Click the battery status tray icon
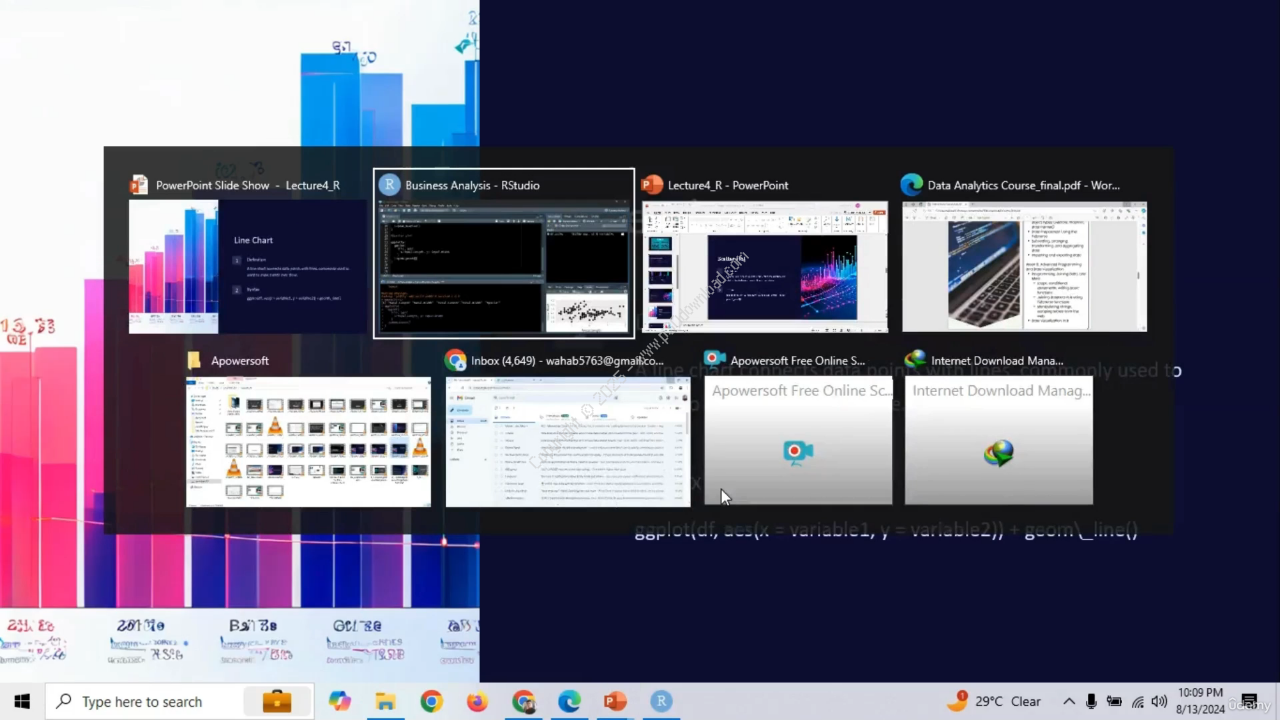Image resolution: width=1280 pixels, height=720 pixels. point(1114,702)
